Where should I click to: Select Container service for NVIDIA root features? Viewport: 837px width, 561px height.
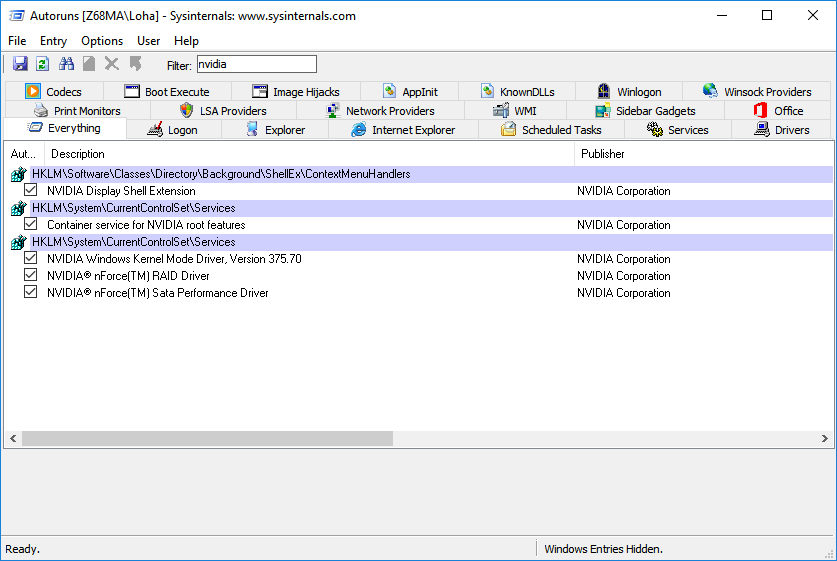418,225
